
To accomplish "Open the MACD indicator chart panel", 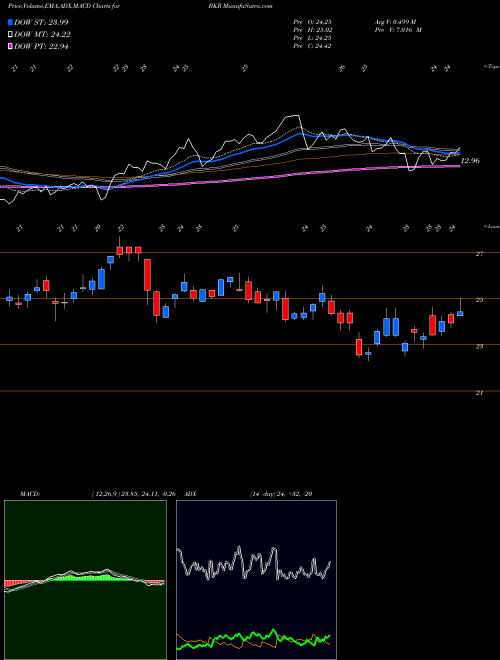I will pos(85,580).
